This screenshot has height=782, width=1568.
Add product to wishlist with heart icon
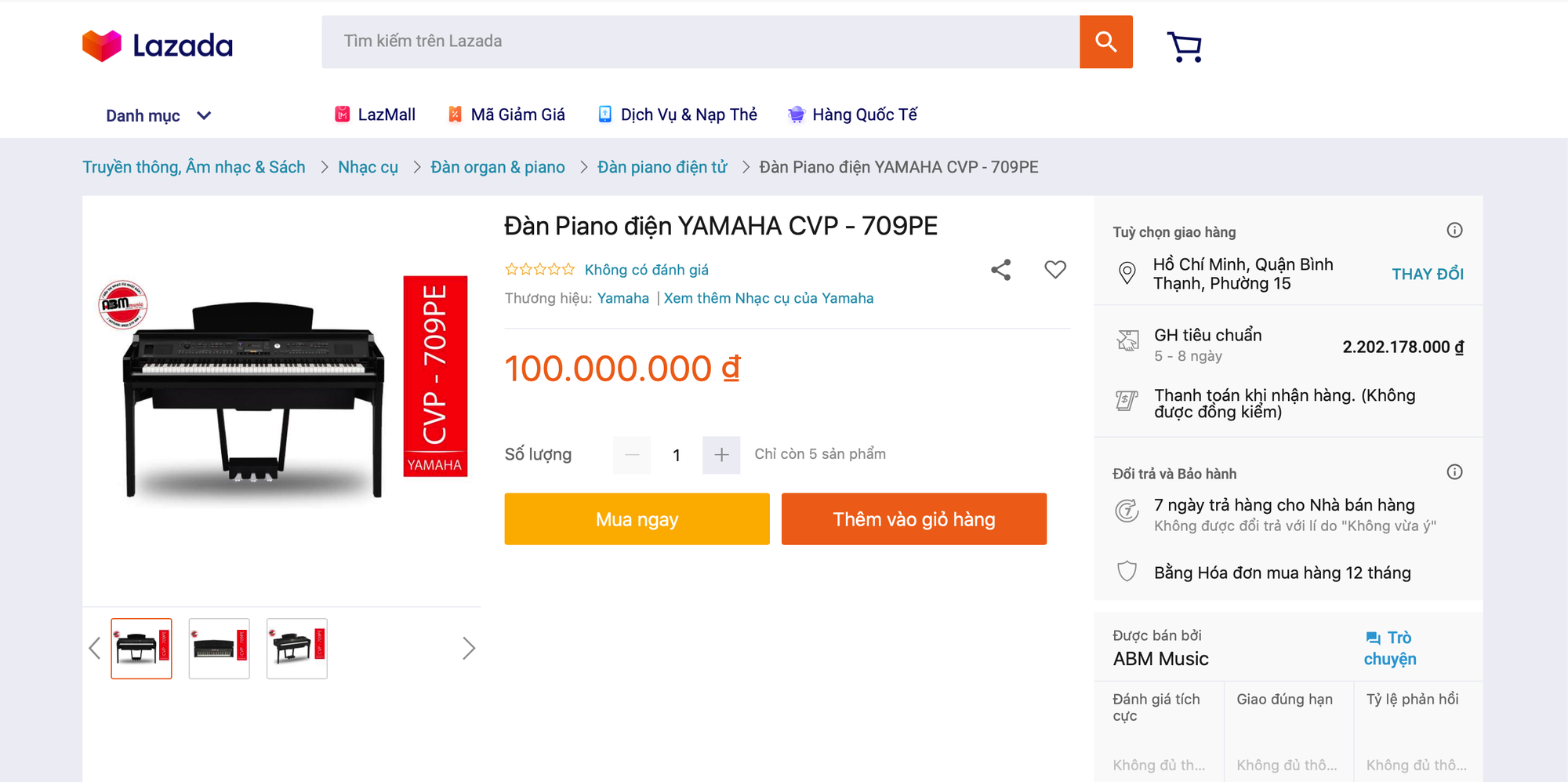(x=1055, y=270)
